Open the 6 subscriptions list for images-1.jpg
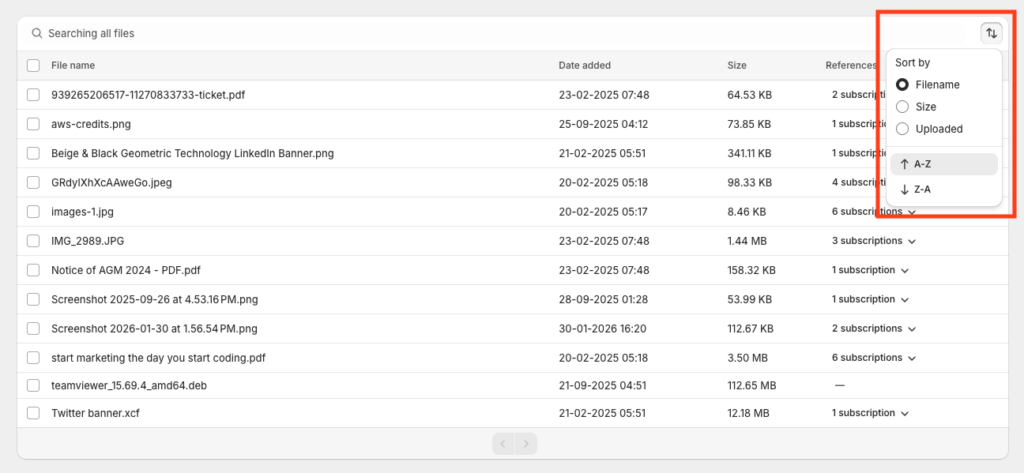Viewport: 1024px width, 473px height. pos(912,212)
